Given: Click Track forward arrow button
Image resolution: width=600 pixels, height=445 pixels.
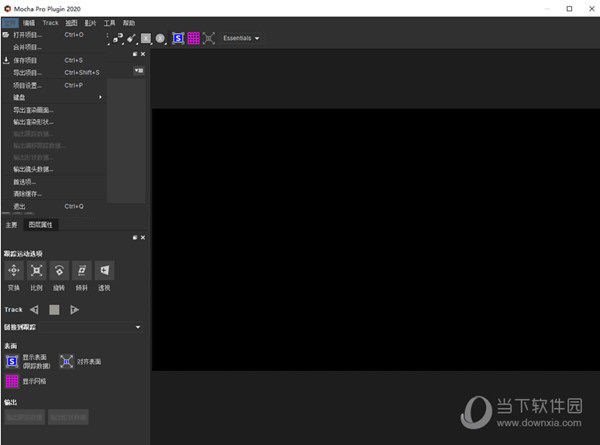Looking at the screenshot, I should click(x=75, y=310).
